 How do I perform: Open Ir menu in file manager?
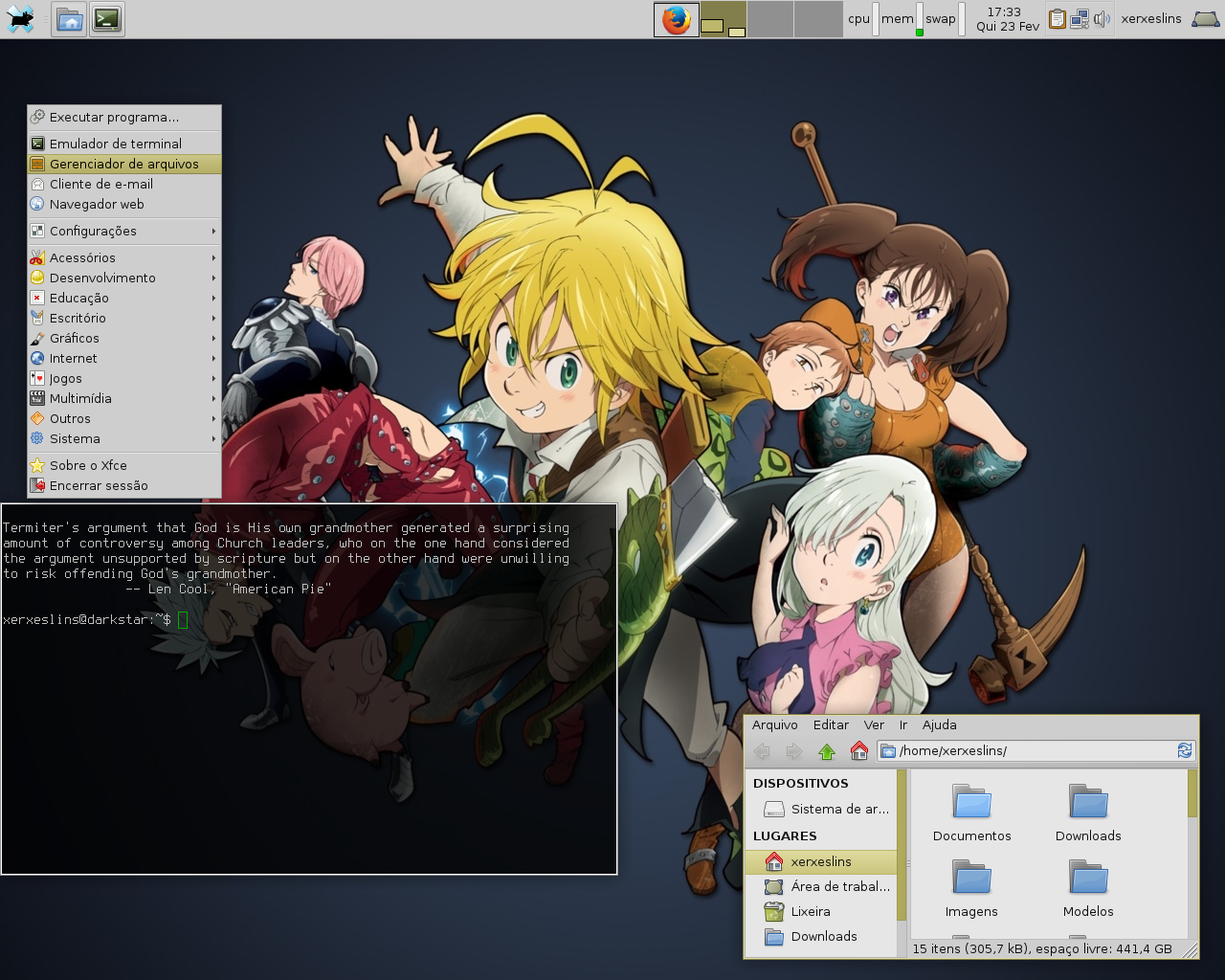(x=902, y=724)
